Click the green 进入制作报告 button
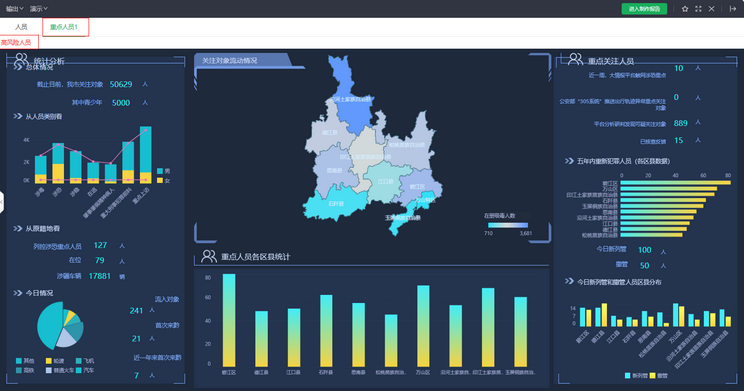This screenshot has width=744, height=391. tap(644, 9)
